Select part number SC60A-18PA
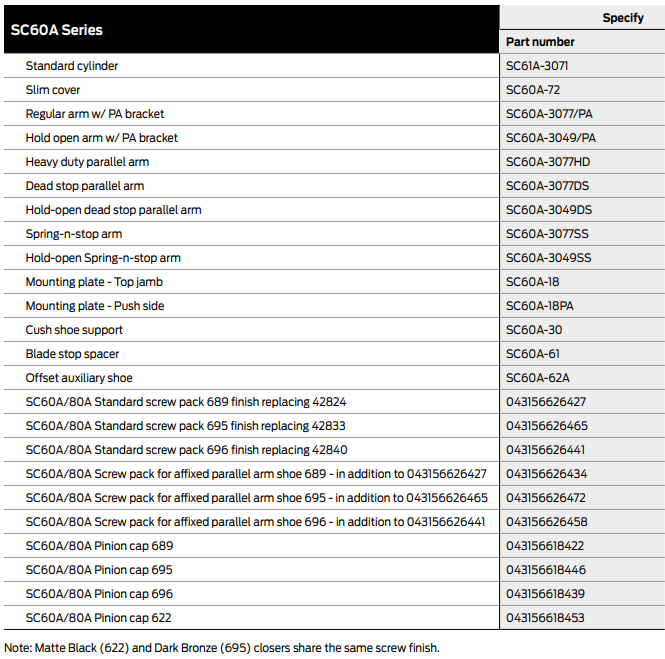Image resolution: width=665 pixels, height=659 pixels. (540, 306)
